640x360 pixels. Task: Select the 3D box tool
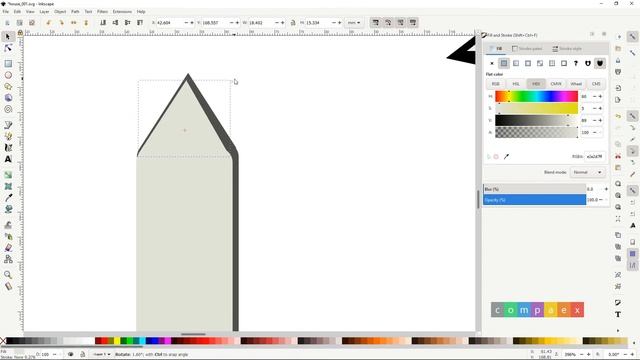pyautogui.click(x=8, y=98)
